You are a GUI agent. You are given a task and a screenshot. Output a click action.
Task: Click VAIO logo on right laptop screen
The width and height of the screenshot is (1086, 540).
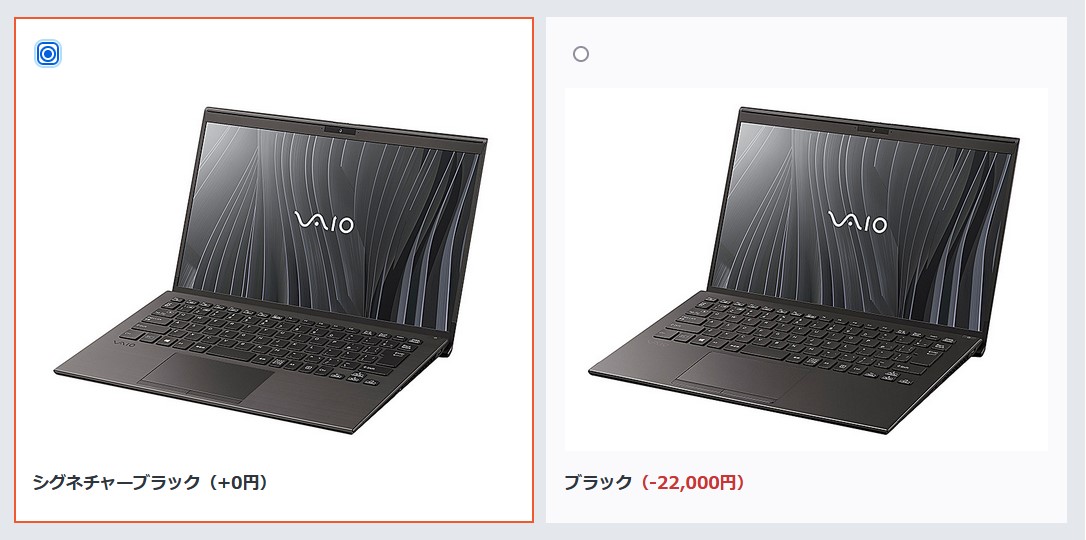858,222
